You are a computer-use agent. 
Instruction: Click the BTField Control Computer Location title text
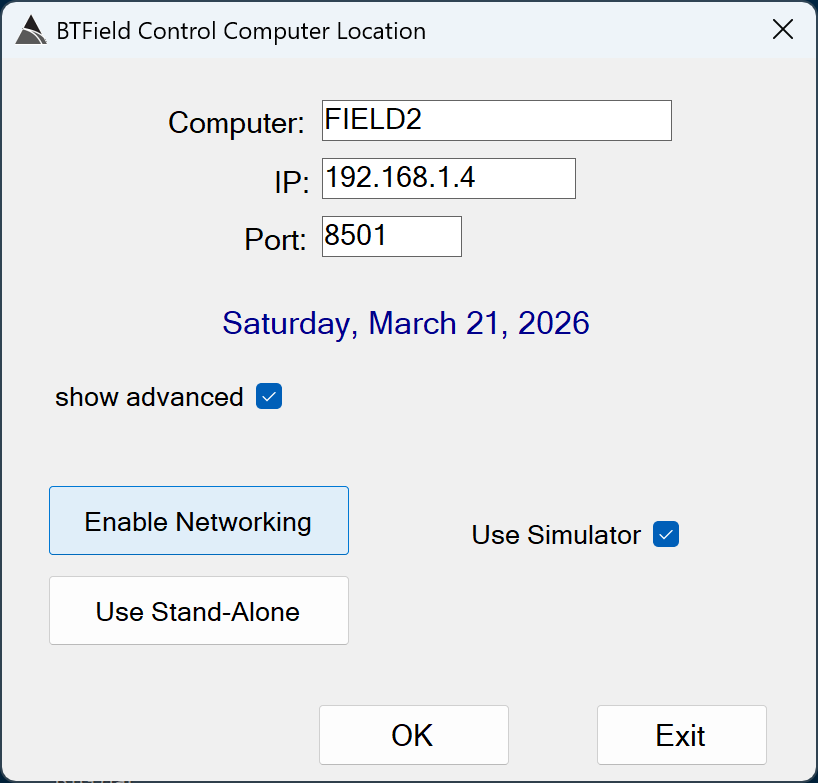(241, 31)
